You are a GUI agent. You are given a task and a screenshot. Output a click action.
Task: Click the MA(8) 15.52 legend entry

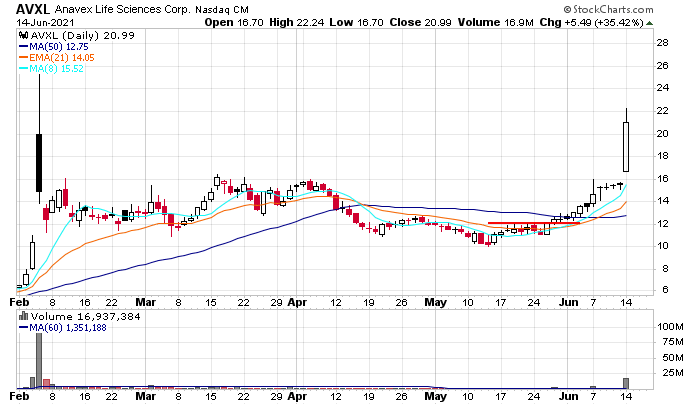(x=56, y=69)
